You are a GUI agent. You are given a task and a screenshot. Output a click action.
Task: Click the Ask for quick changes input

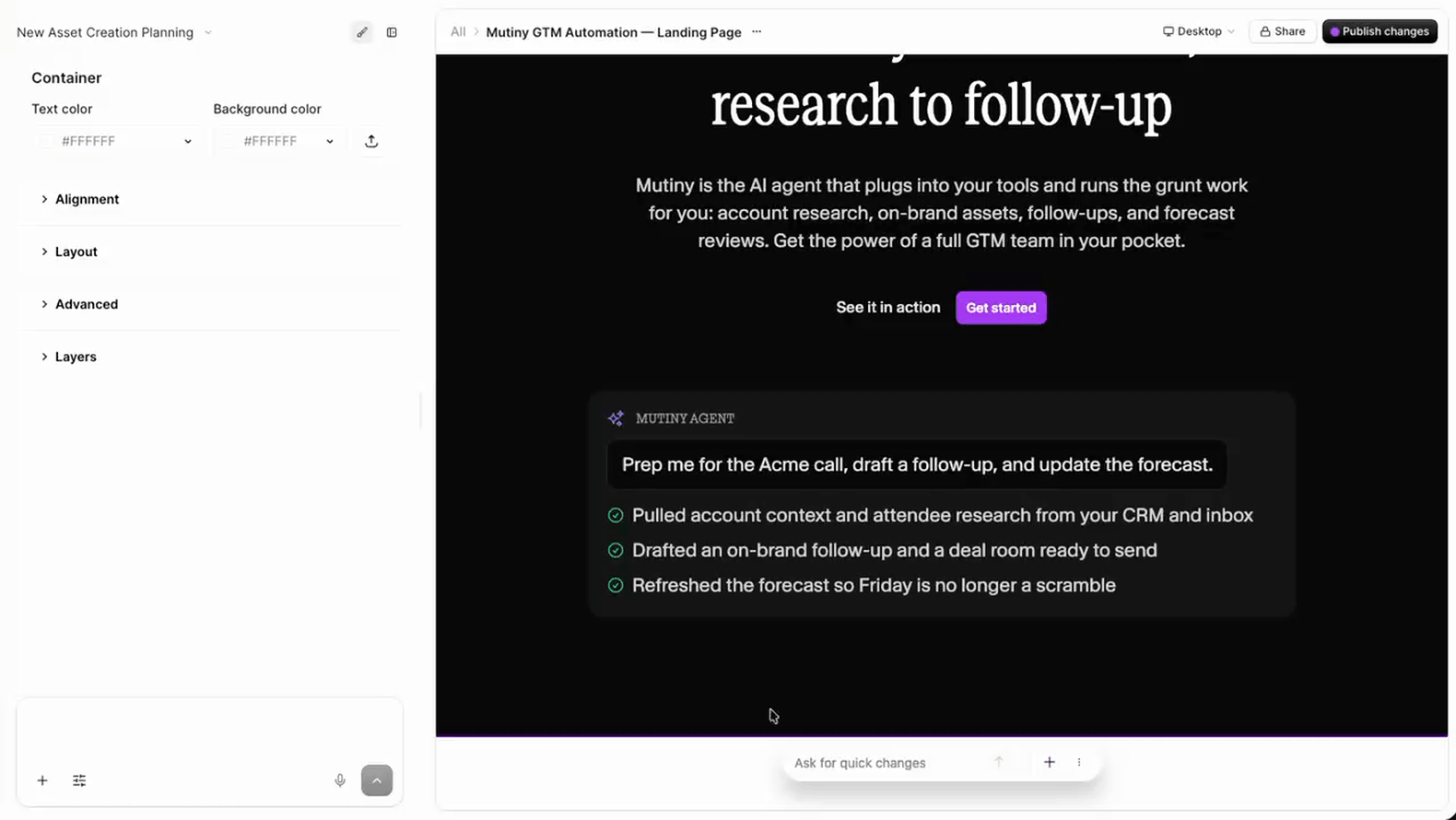885,763
